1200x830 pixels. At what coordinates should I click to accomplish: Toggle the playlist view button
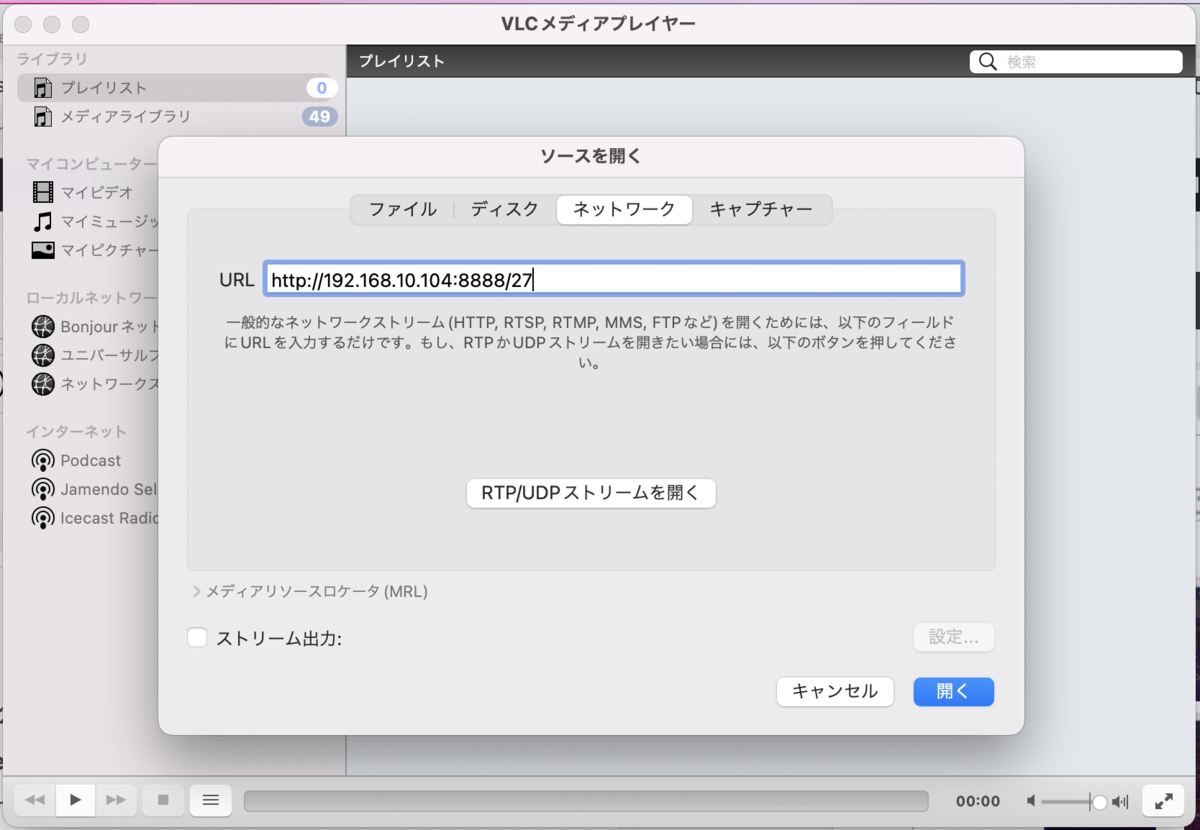click(x=210, y=800)
